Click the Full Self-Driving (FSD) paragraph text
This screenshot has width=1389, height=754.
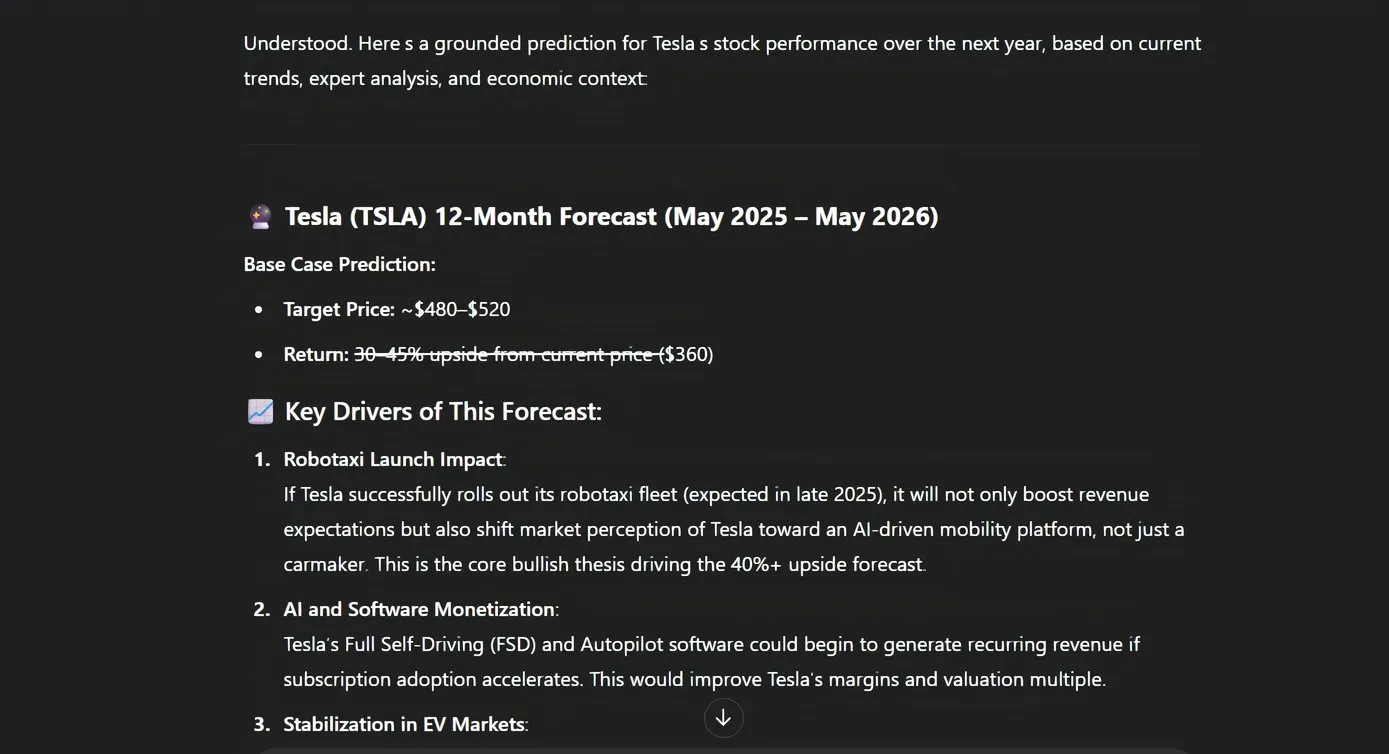[x=711, y=662]
